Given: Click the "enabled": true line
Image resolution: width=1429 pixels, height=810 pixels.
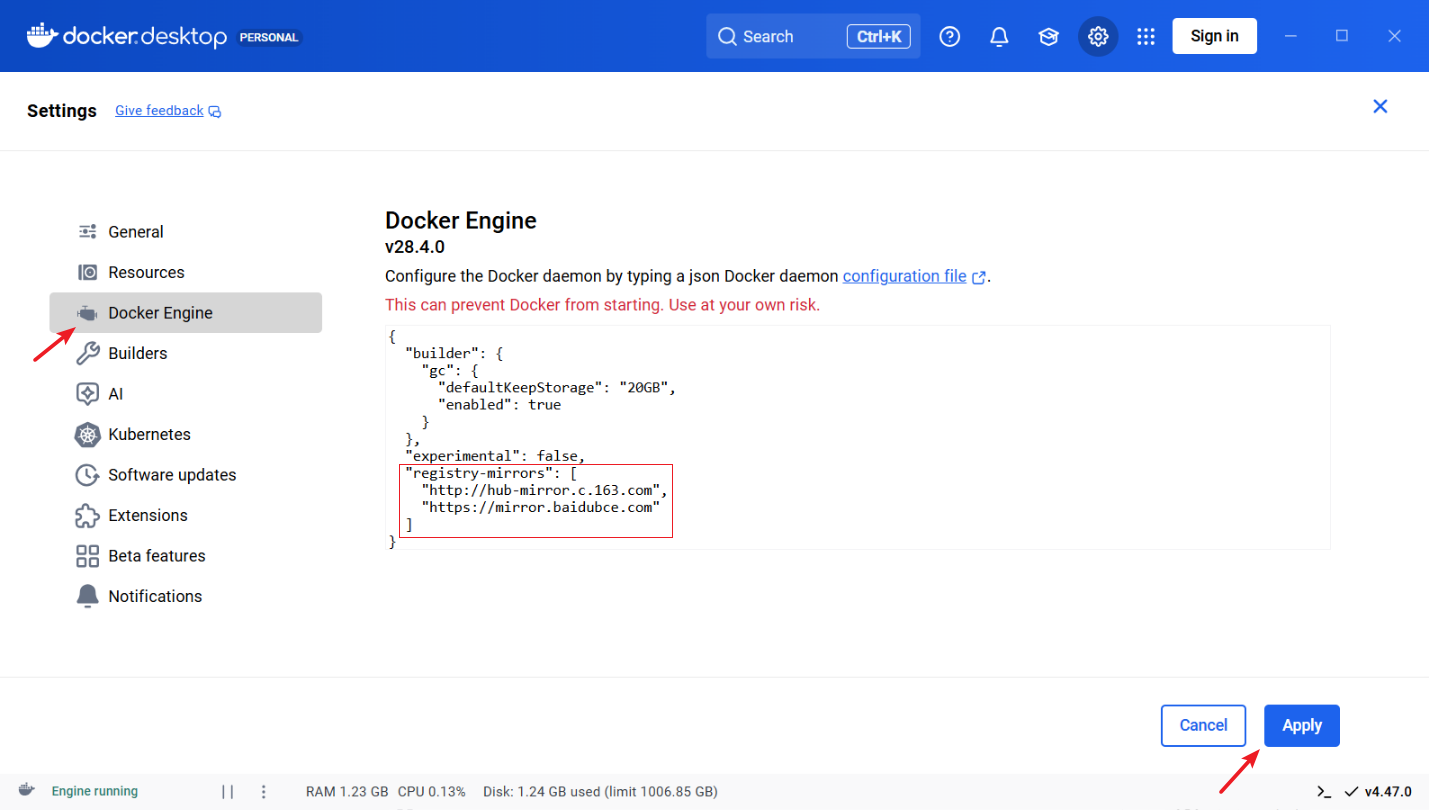Looking at the screenshot, I should click(499, 405).
